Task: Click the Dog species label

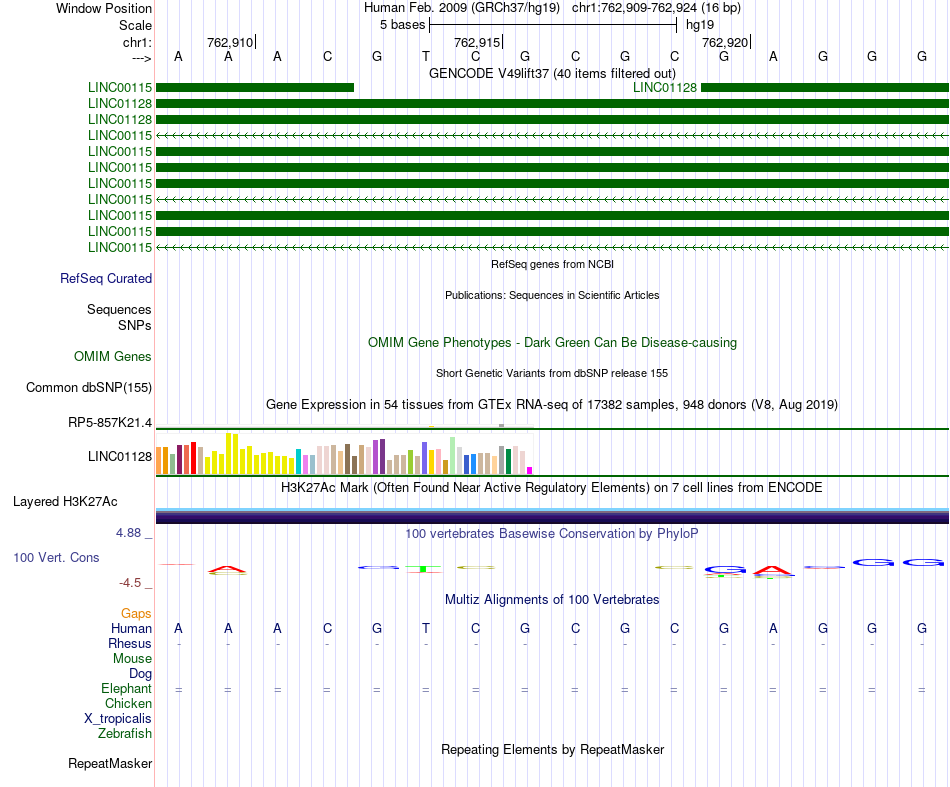Action: point(141,674)
